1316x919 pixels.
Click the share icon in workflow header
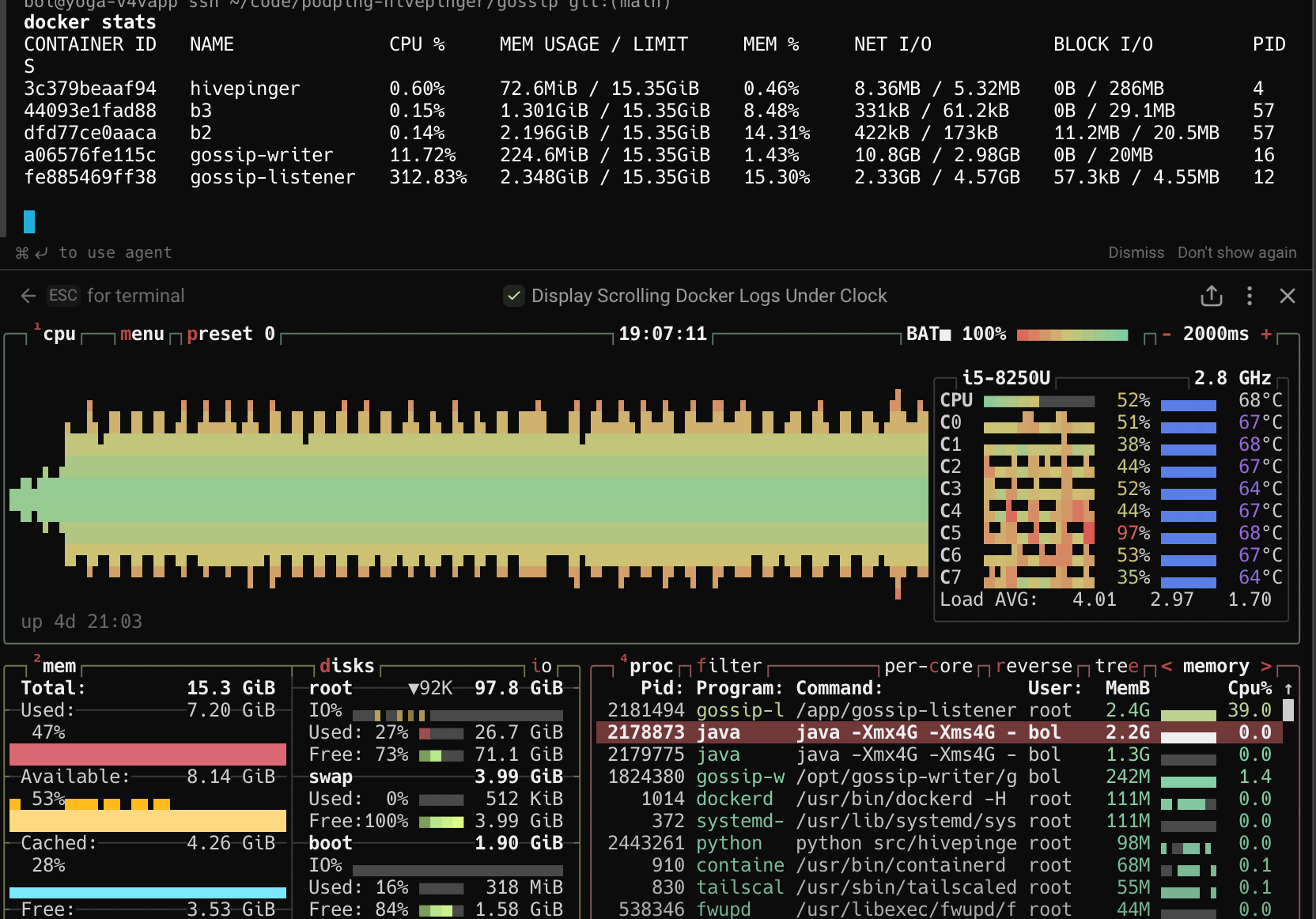click(x=1211, y=296)
